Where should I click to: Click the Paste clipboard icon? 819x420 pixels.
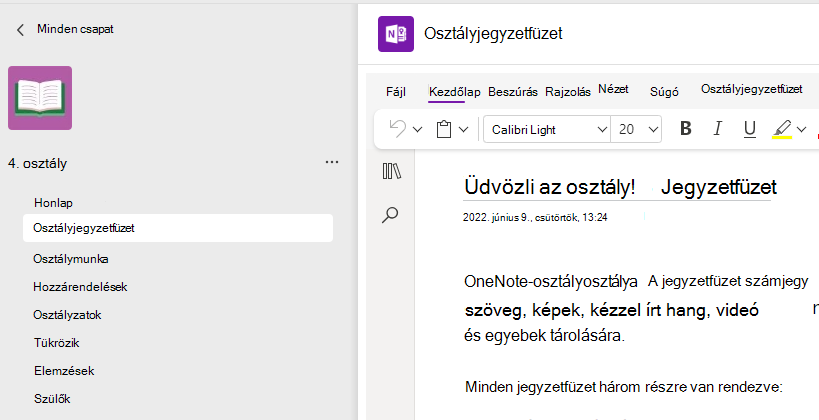click(444, 129)
